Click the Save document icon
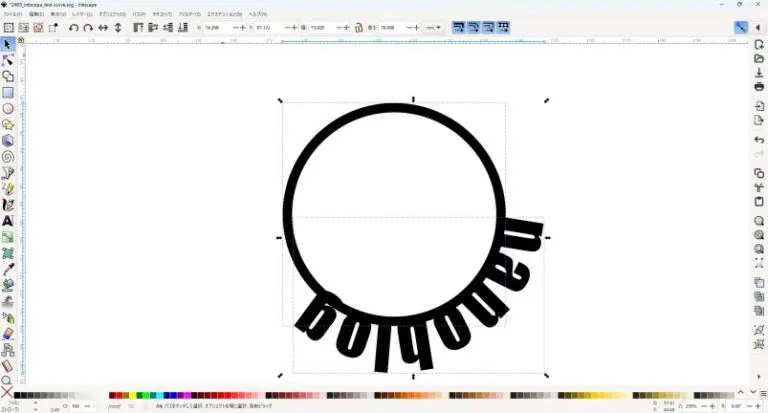The width and height of the screenshot is (768, 413). tap(759, 73)
